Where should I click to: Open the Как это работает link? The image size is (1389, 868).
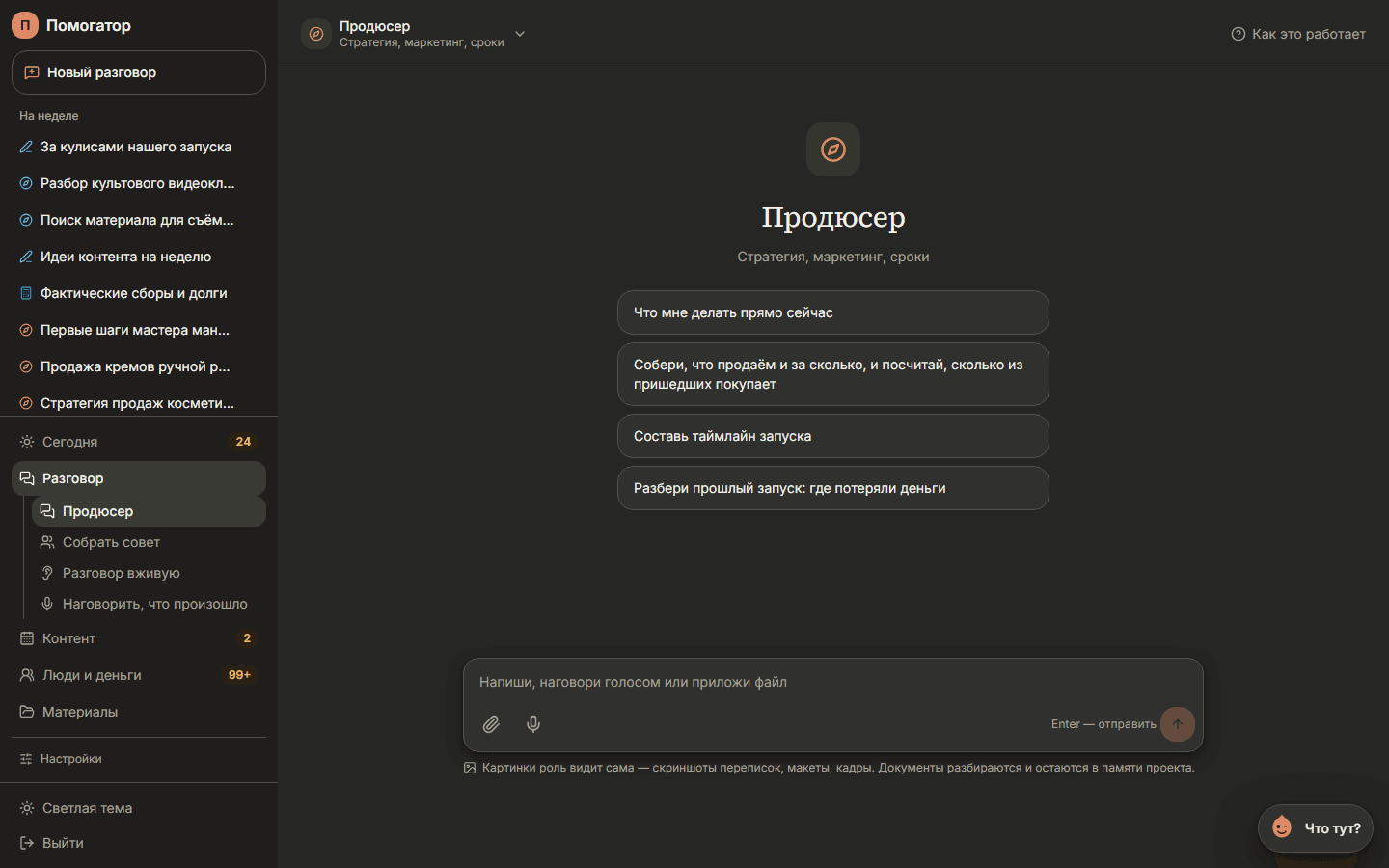click(1298, 34)
